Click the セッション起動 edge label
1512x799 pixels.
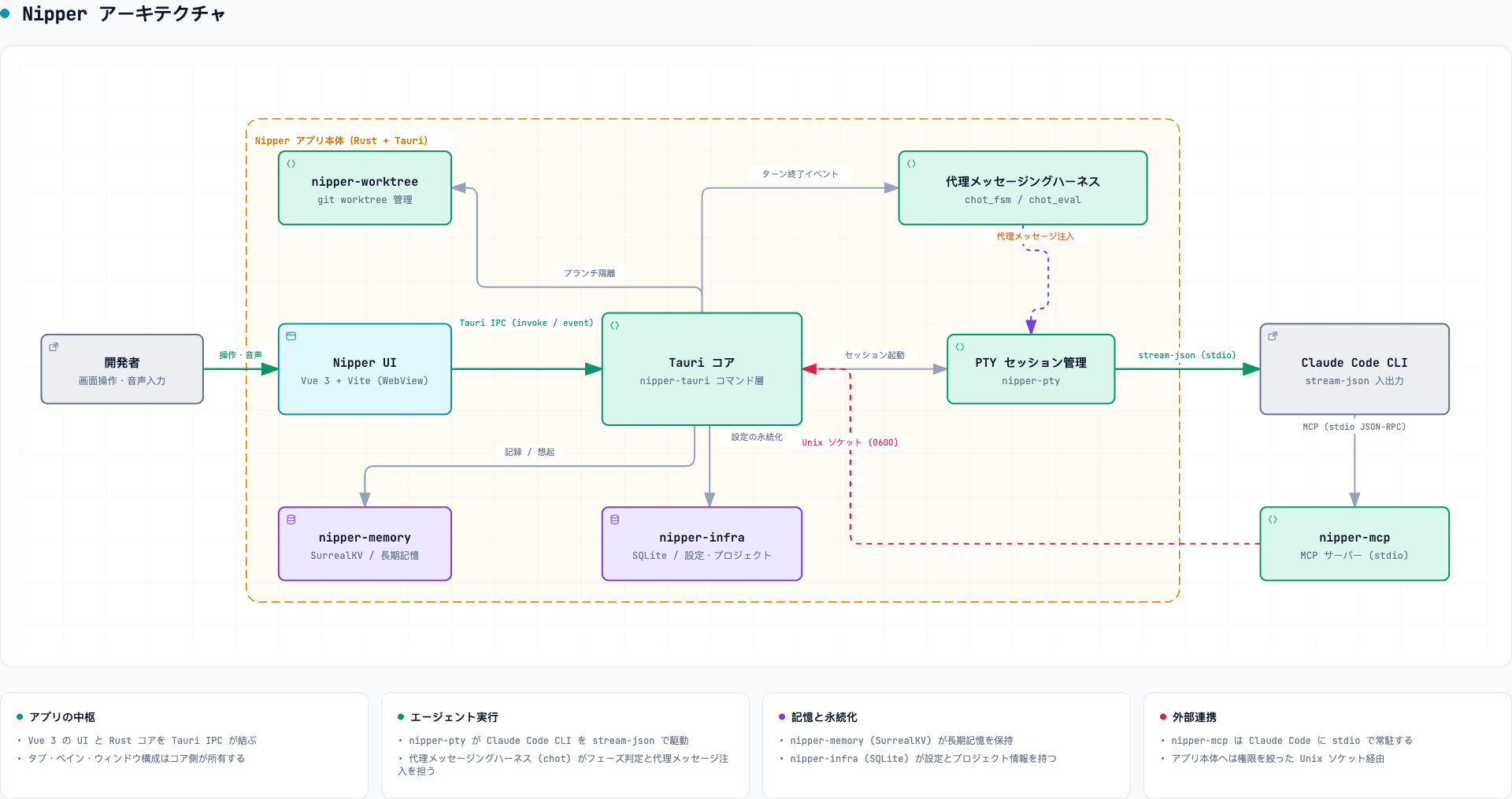(874, 355)
